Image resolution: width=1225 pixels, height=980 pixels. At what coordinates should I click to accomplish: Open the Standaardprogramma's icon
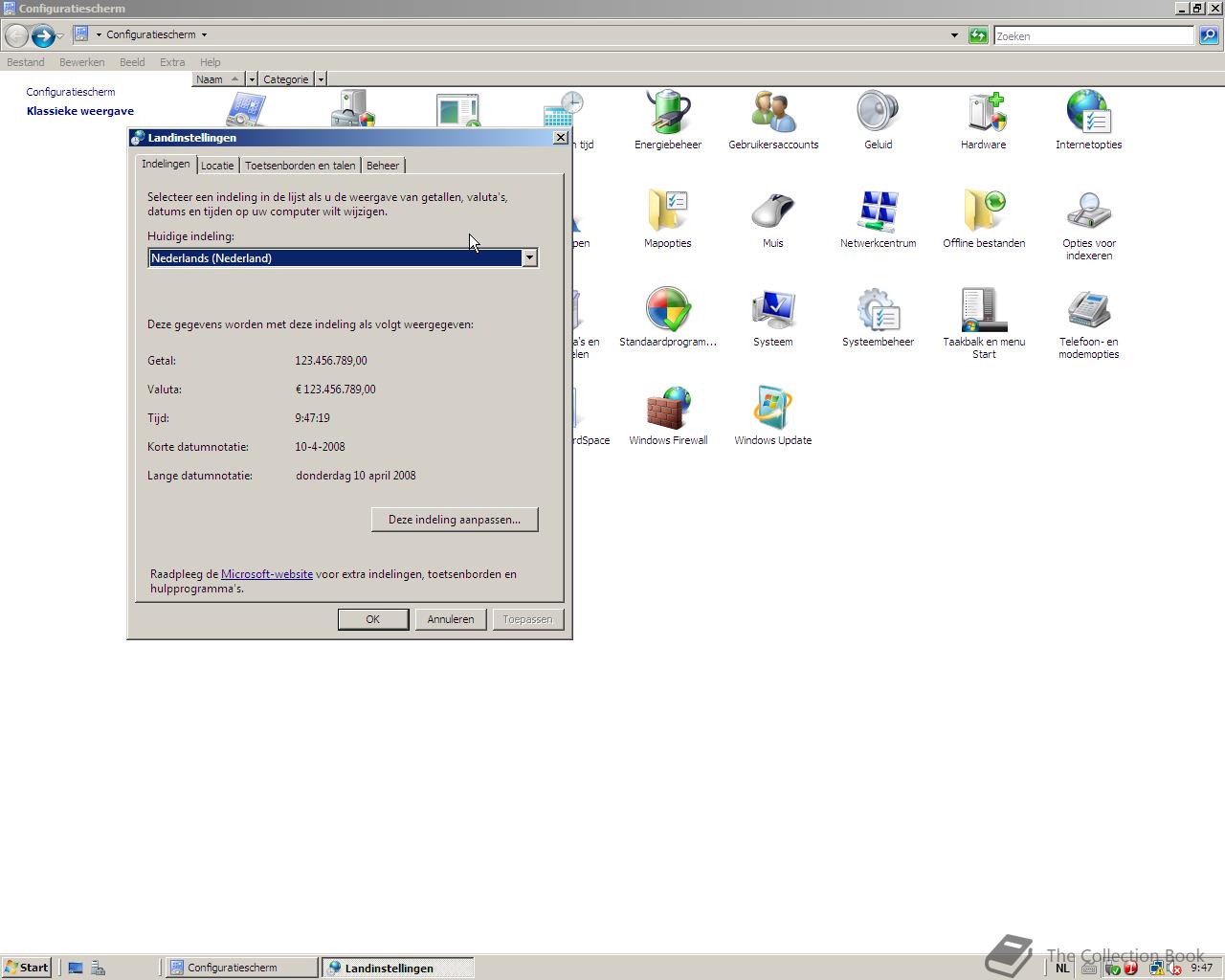(x=667, y=309)
